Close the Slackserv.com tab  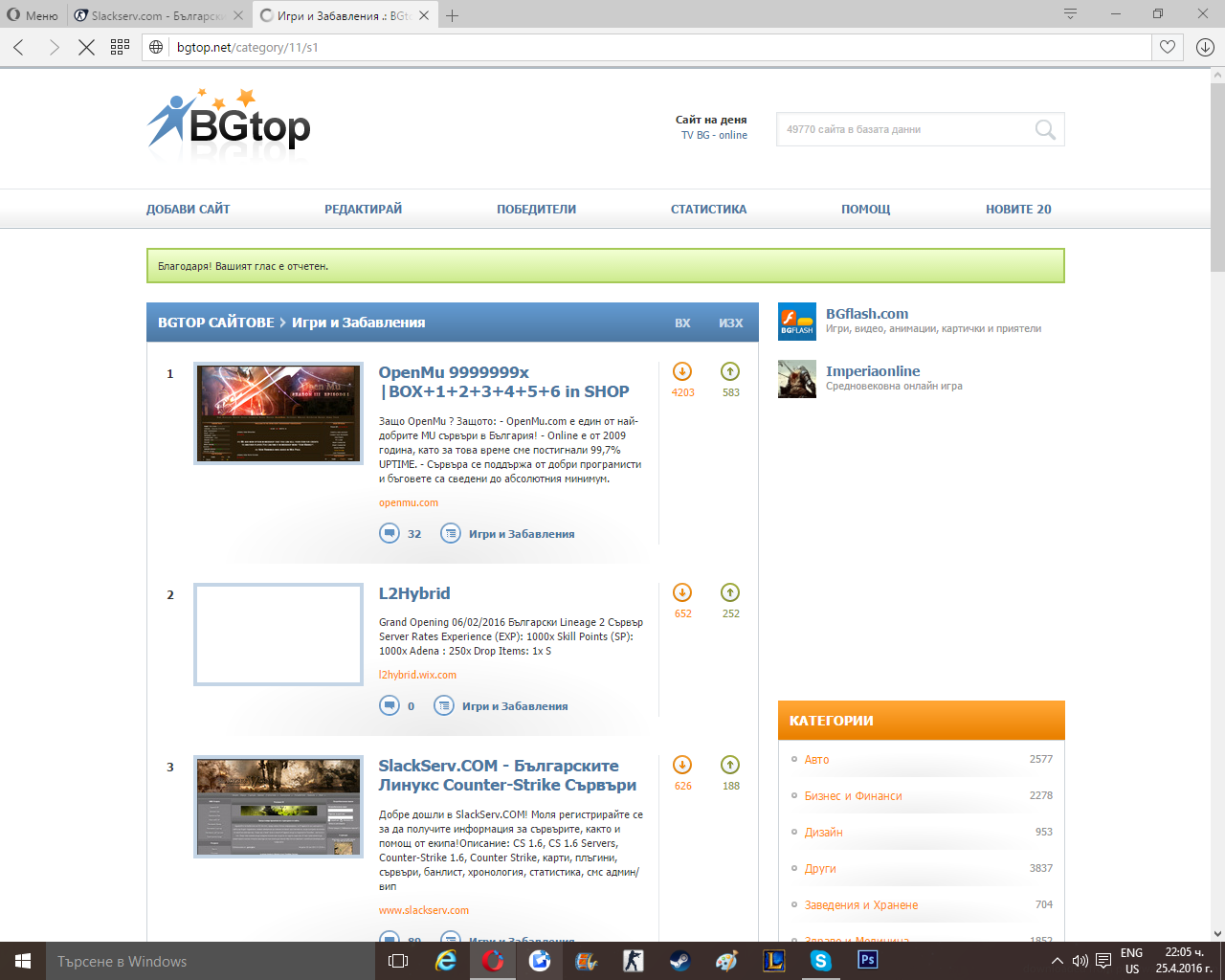(238, 15)
